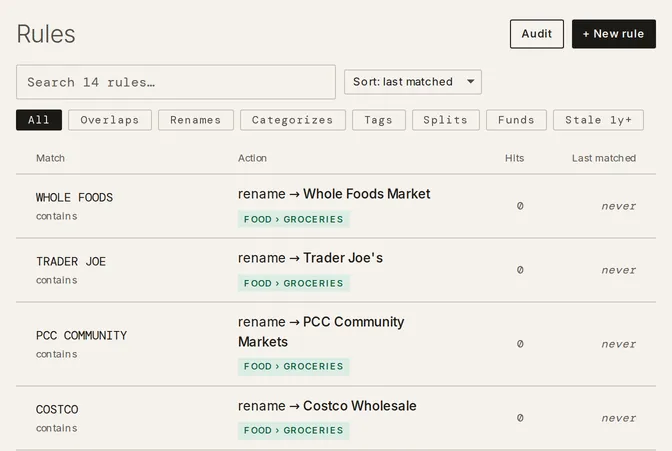Viewport: 672px width, 451px height.
Task: Create a new rule
Action: [613, 34]
